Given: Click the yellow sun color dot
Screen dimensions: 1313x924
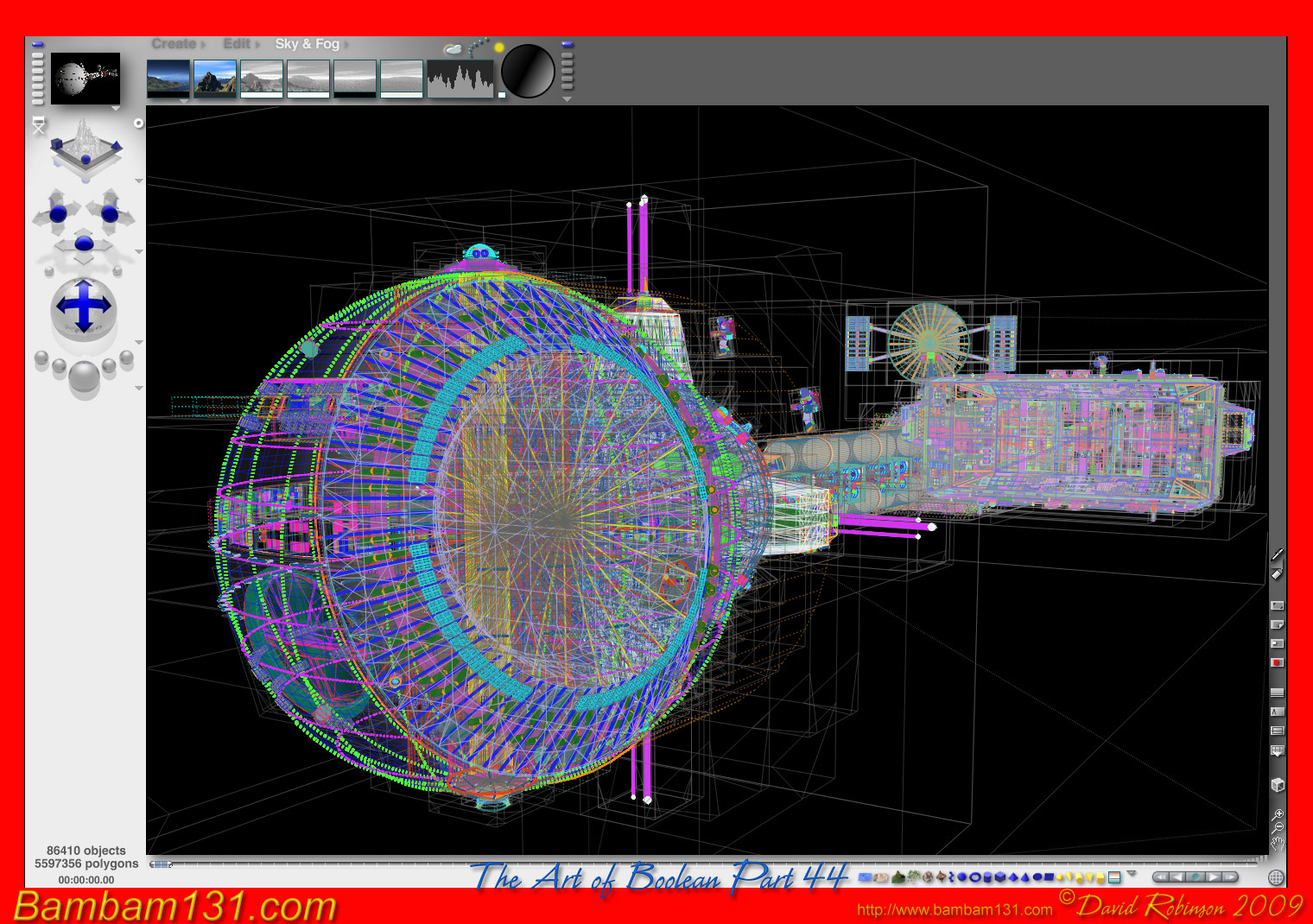Looking at the screenshot, I should 498,48.
